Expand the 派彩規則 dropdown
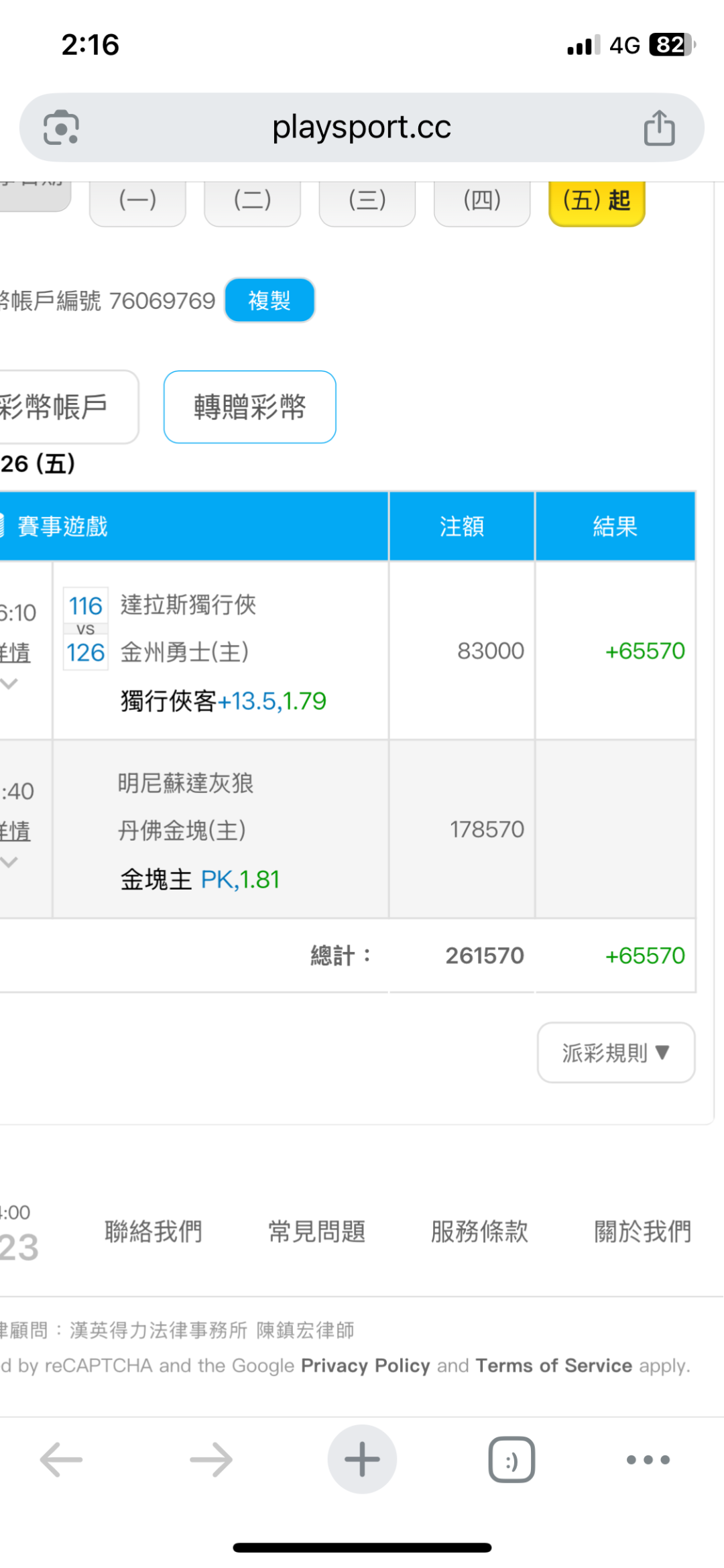Screen dimensions: 724x1568 tap(615, 1052)
